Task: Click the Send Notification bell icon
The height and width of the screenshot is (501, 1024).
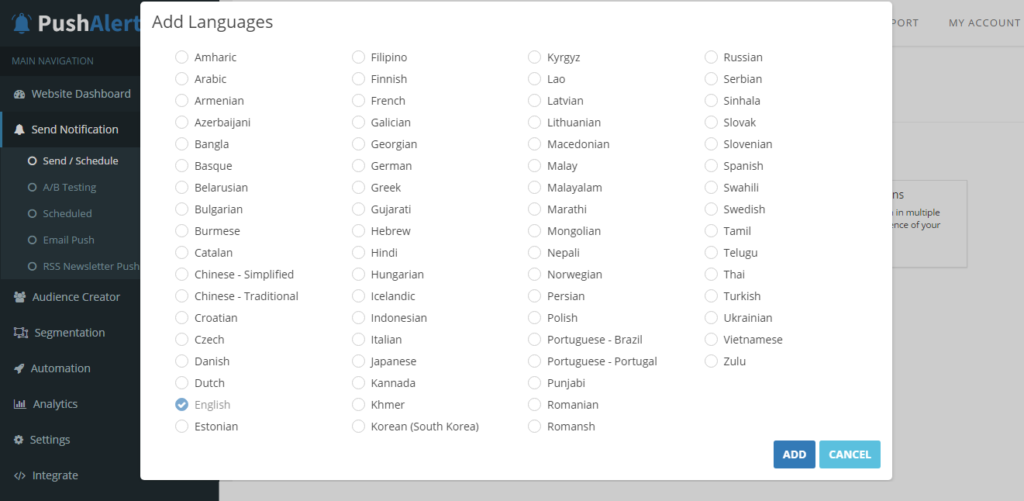Action: click(x=20, y=129)
